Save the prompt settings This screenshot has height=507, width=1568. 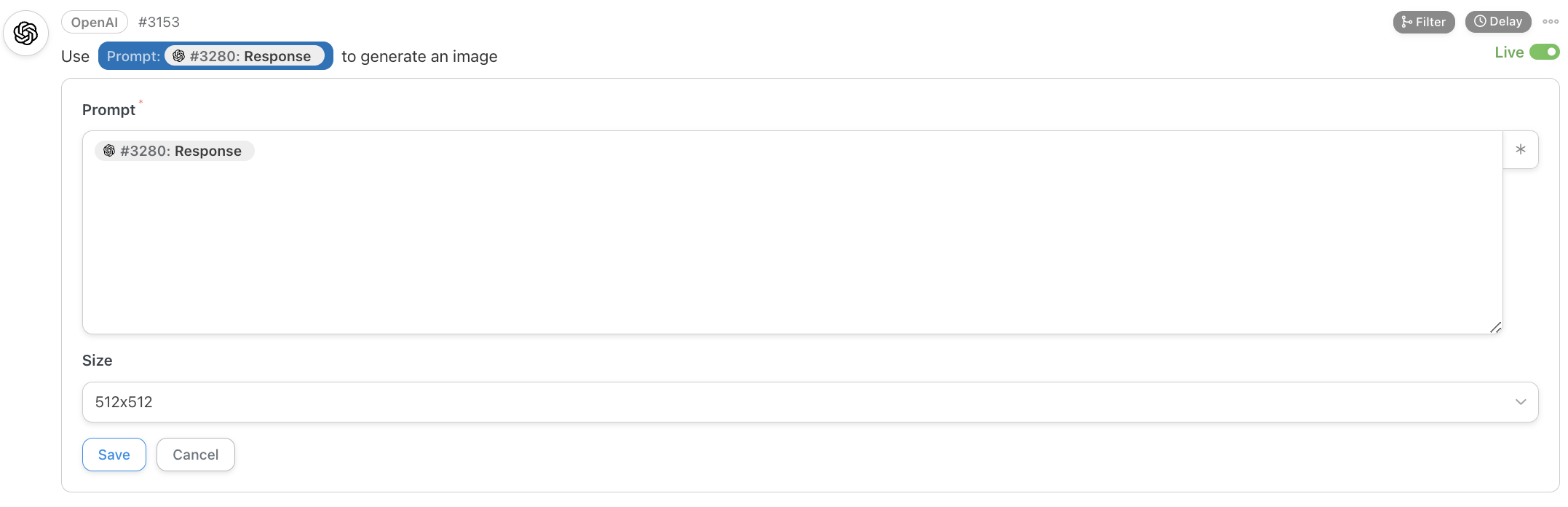[x=114, y=455]
